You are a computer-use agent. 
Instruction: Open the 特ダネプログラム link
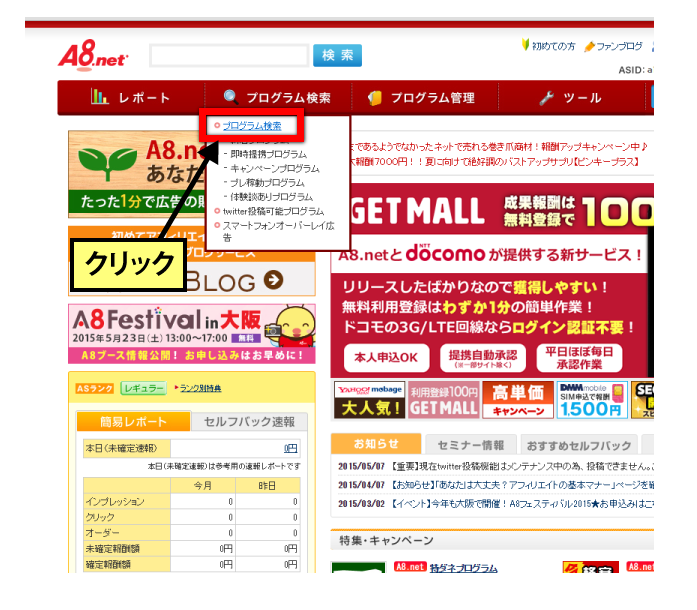pyautogui.click(x=463, y=568)
